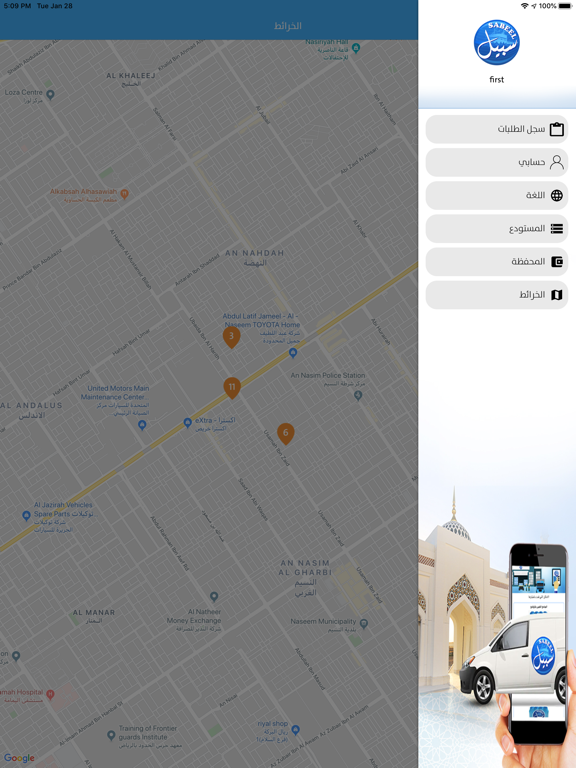The width and height of the screenshot is (576, 768).
Task: Open my account menu item حسابي
Action: click(x=497, y=162)
